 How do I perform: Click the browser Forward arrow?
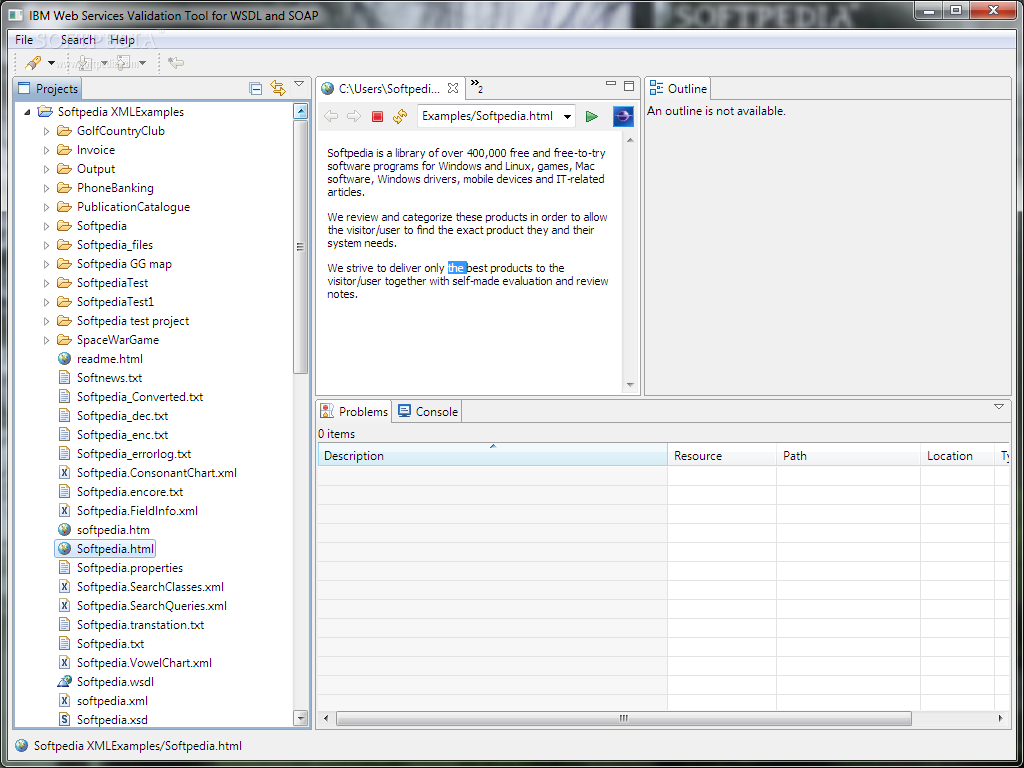point(354,116)
